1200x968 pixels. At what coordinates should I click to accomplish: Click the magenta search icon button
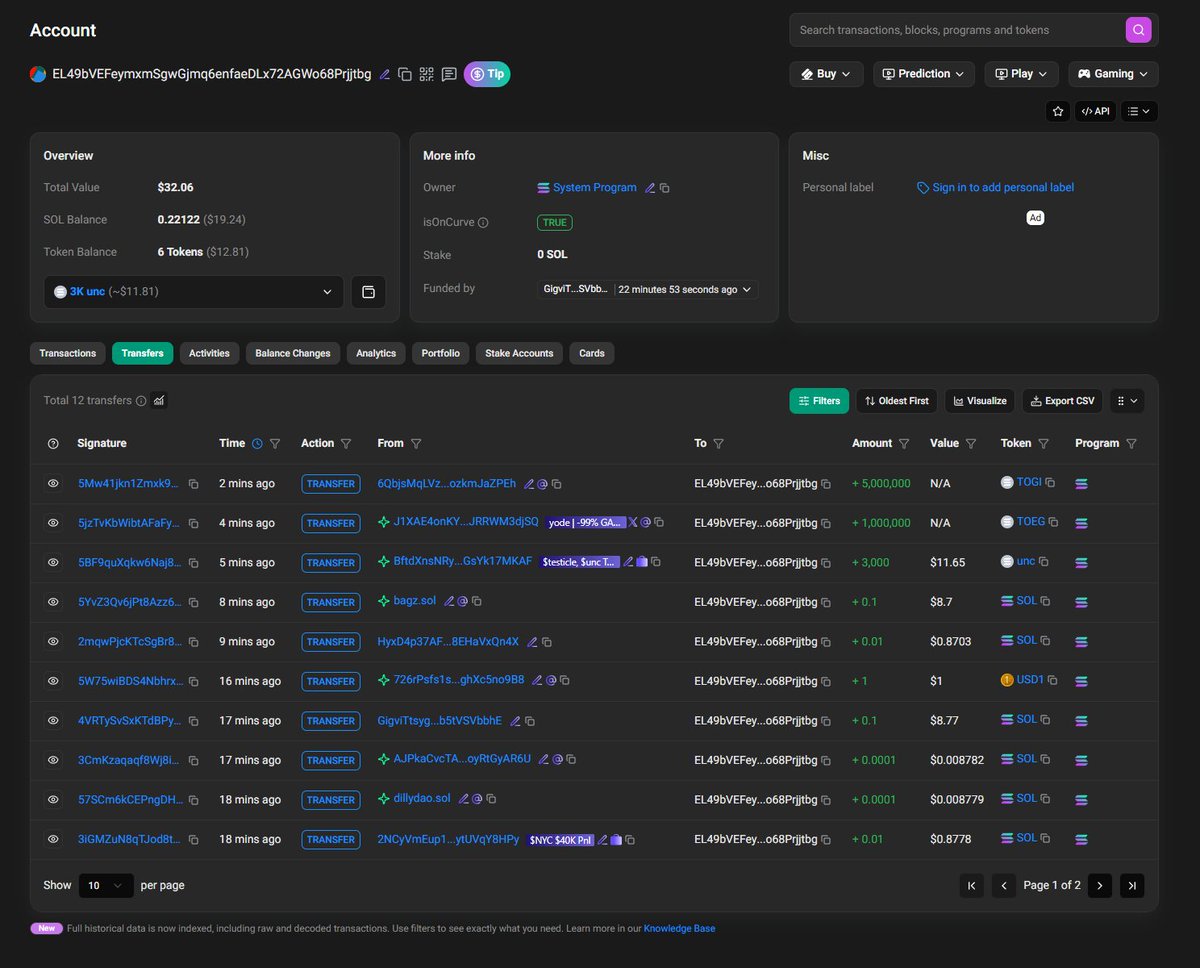pyautogui.click(x=1138, y=30)
